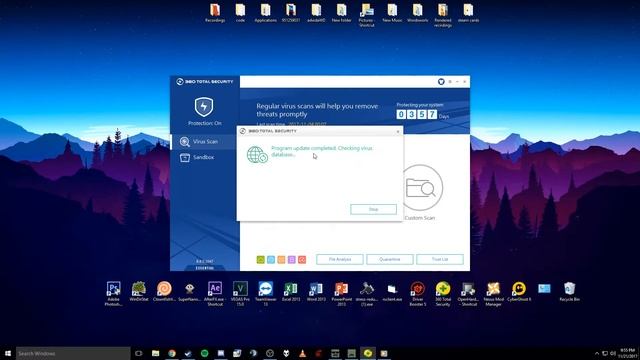Start a Custom Scan
This screenshot has height=360, width=640.
420,188
